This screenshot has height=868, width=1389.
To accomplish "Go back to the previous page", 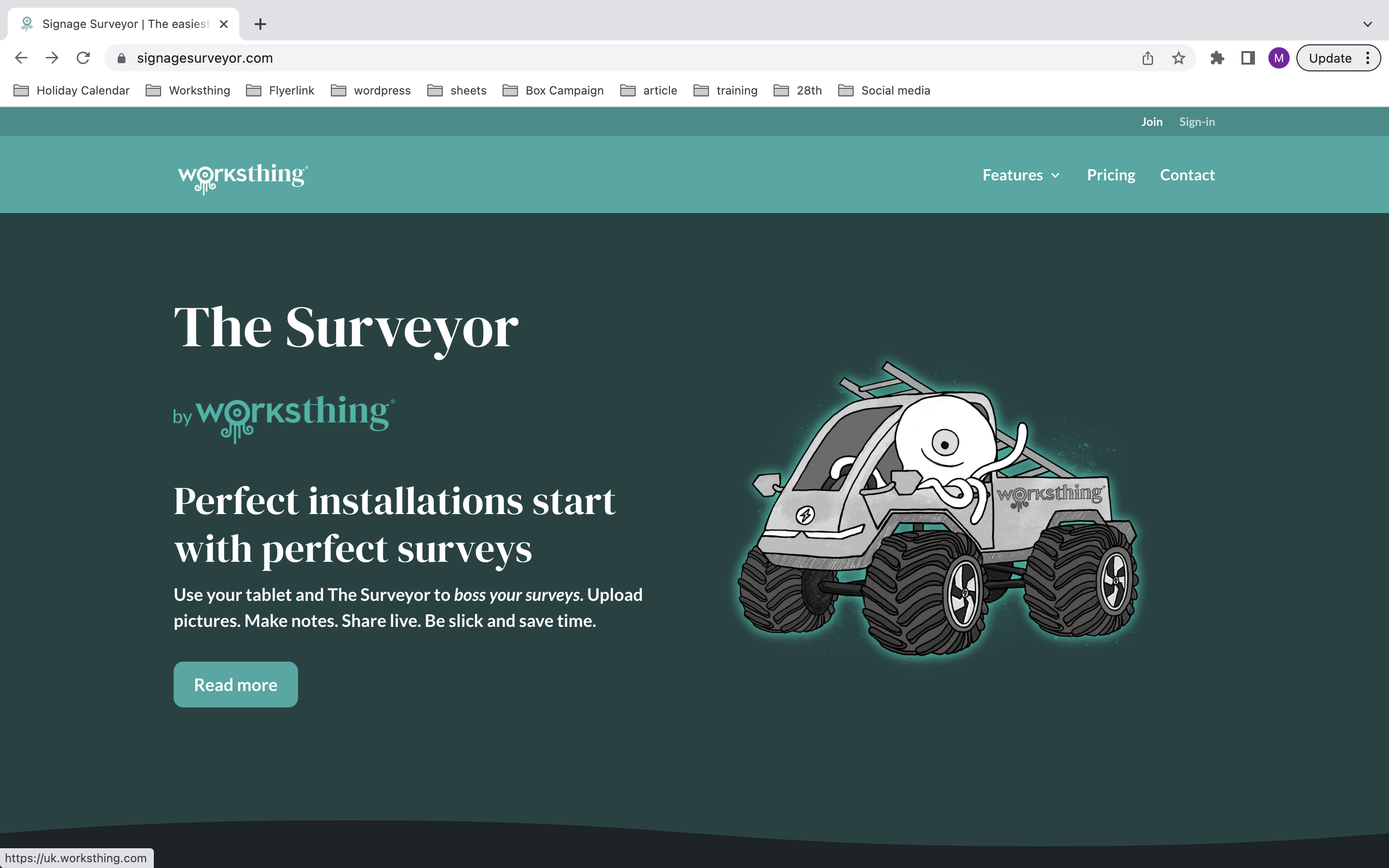I will pos(21,58).
